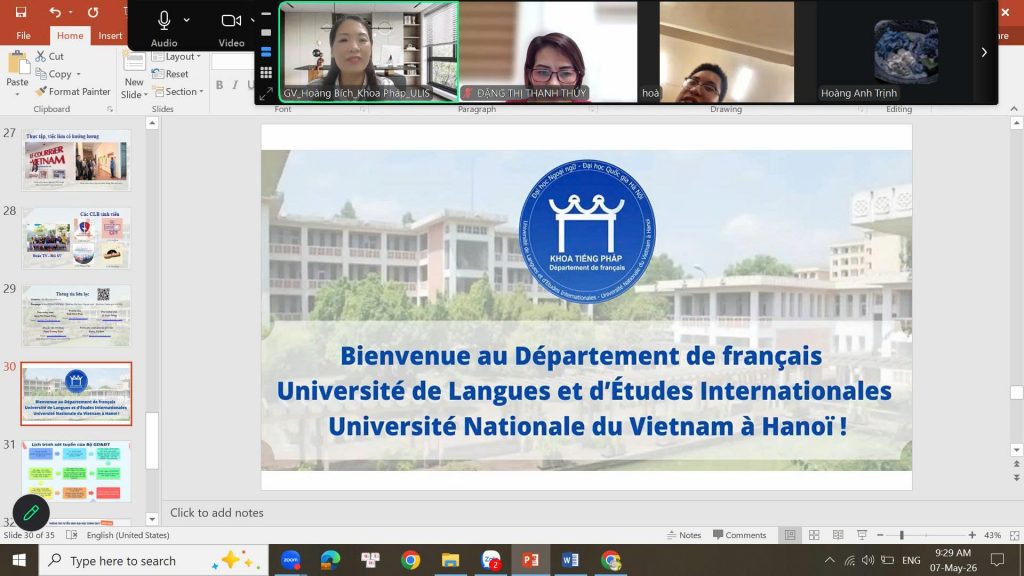Open the slide Layout dropdown

tap(176, 57)
